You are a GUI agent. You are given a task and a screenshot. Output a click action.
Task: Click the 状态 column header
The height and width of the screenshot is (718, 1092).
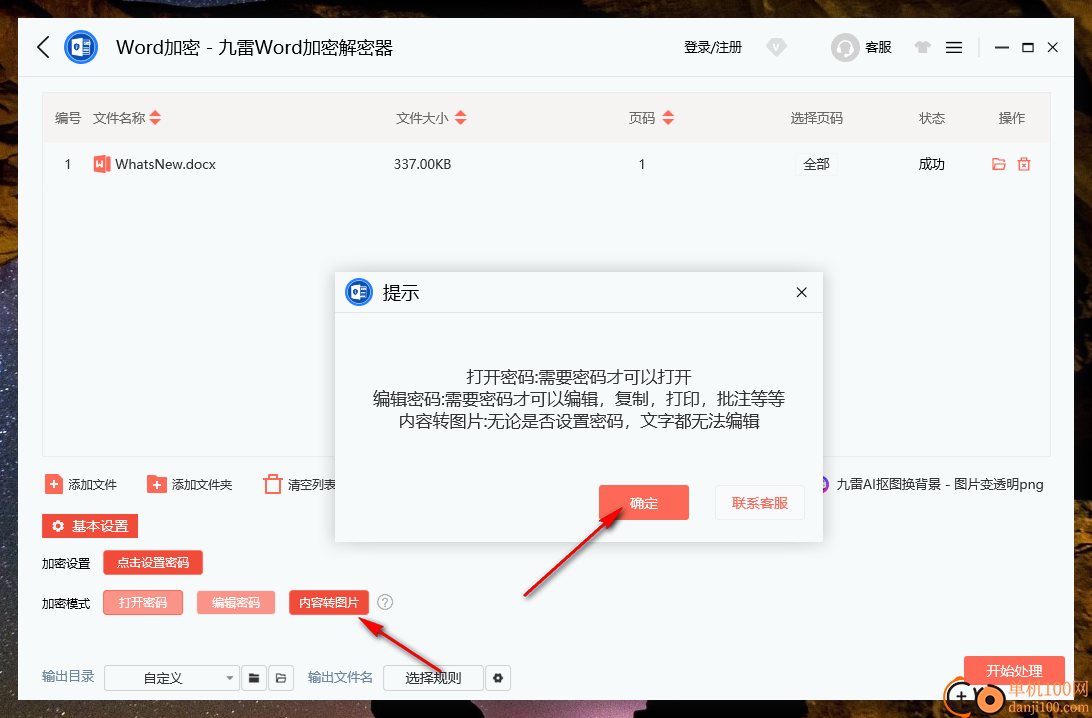click(x=932, y=118)
